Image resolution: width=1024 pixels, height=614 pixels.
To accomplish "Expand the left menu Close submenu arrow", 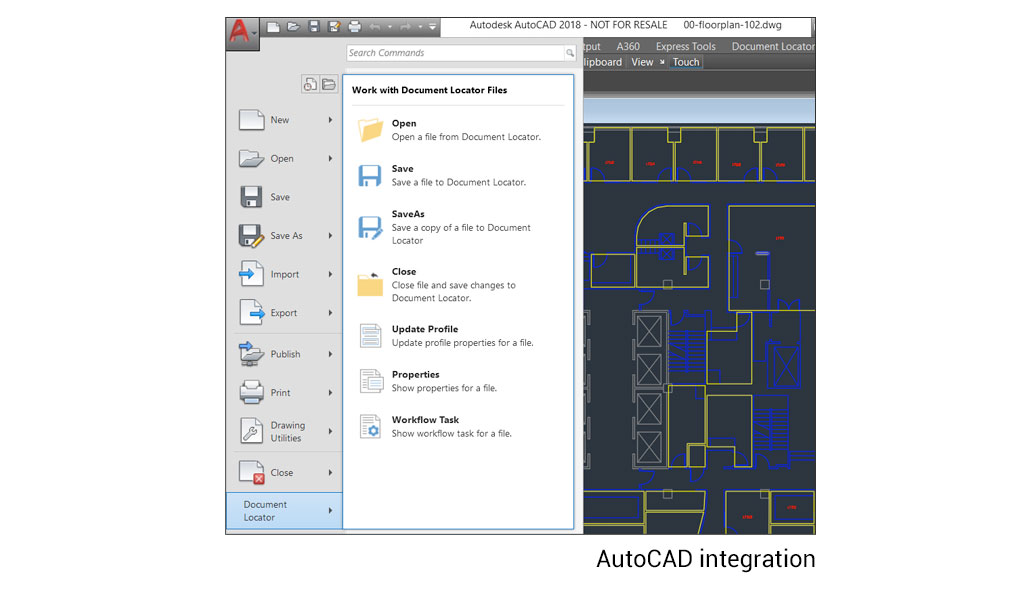I will point(330,473).
